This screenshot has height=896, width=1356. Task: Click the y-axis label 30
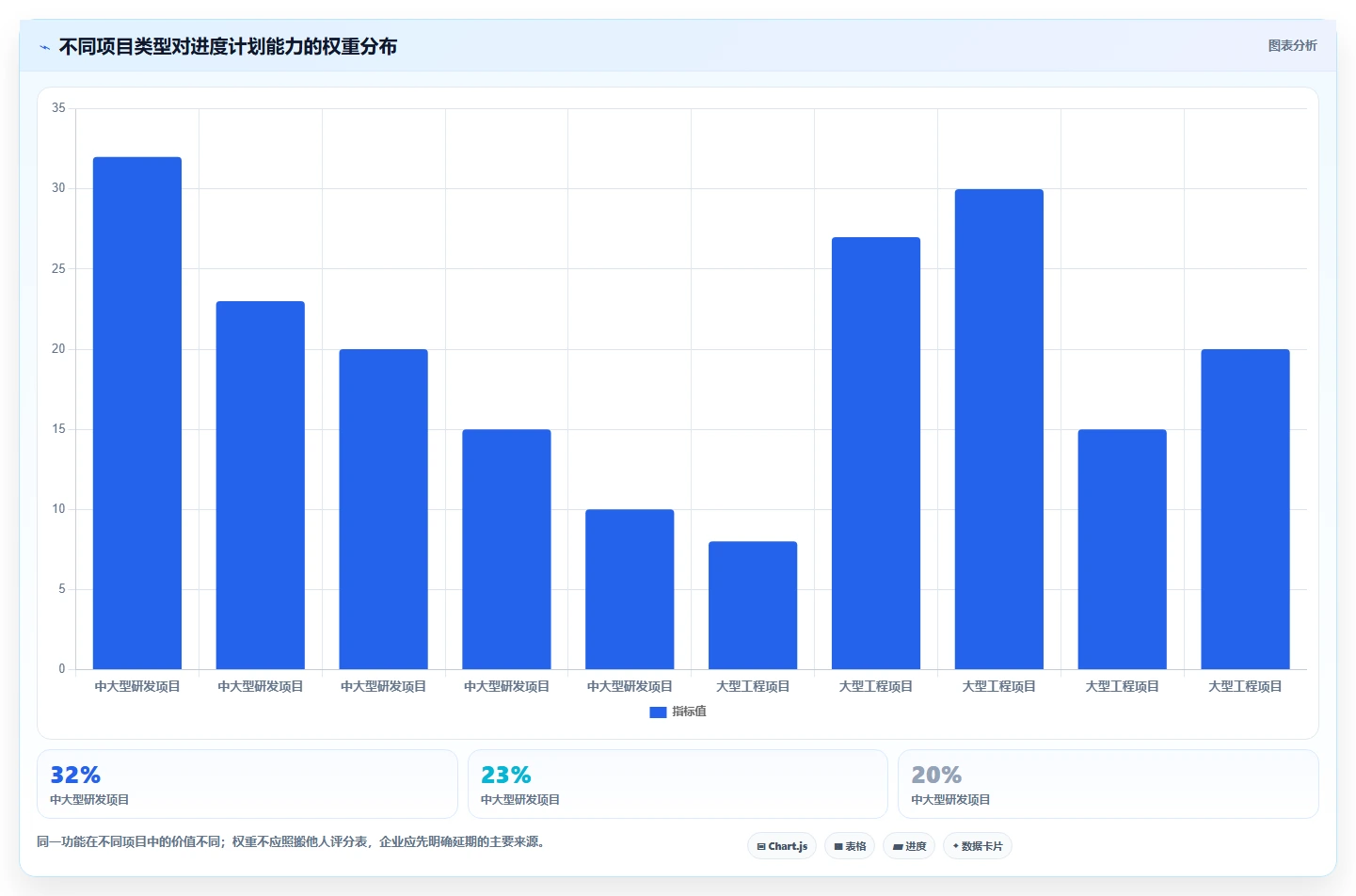58,188
